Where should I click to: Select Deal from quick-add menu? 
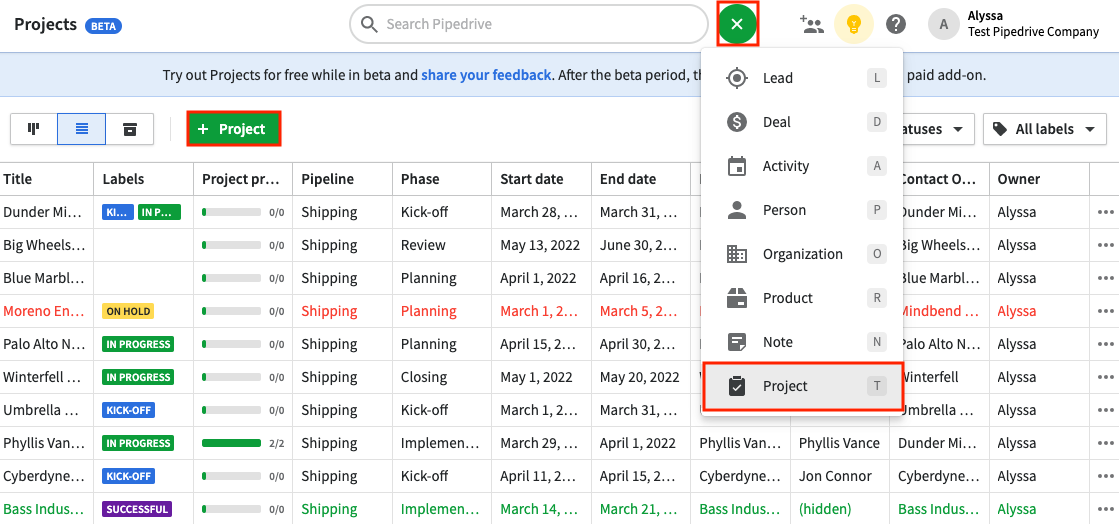[802, 122]
